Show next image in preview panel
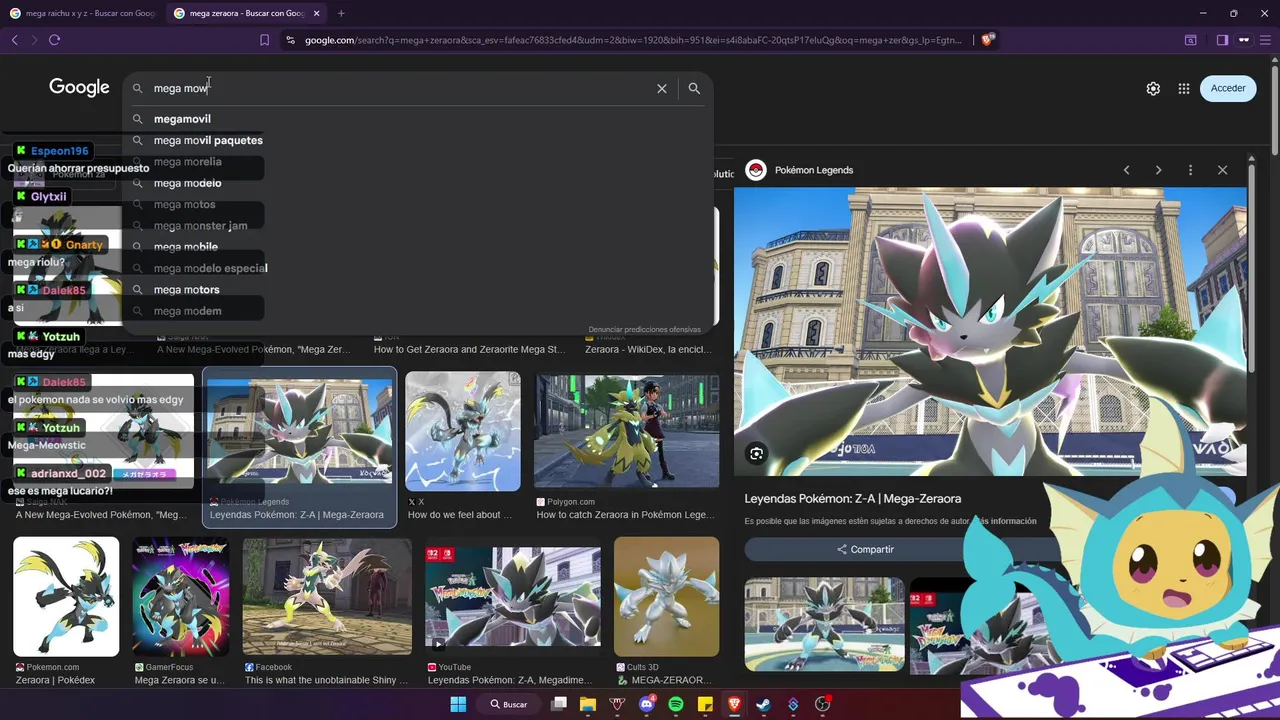 (x=1158, y=170)
